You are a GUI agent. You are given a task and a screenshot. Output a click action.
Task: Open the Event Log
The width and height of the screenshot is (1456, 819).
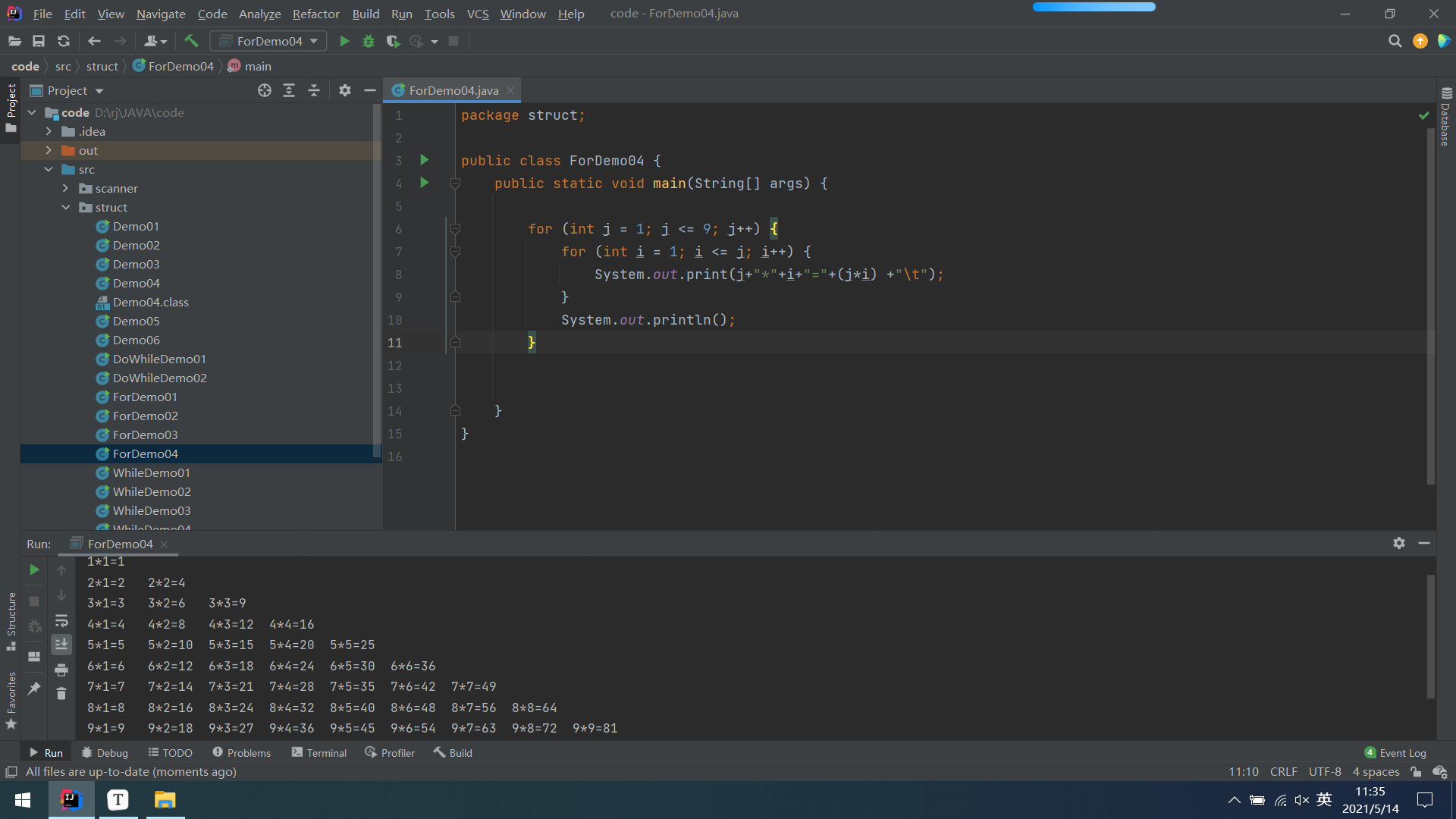1395,753
